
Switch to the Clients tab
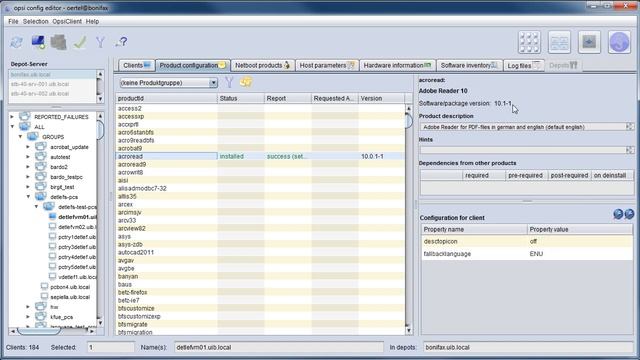[x=137, y=65]
